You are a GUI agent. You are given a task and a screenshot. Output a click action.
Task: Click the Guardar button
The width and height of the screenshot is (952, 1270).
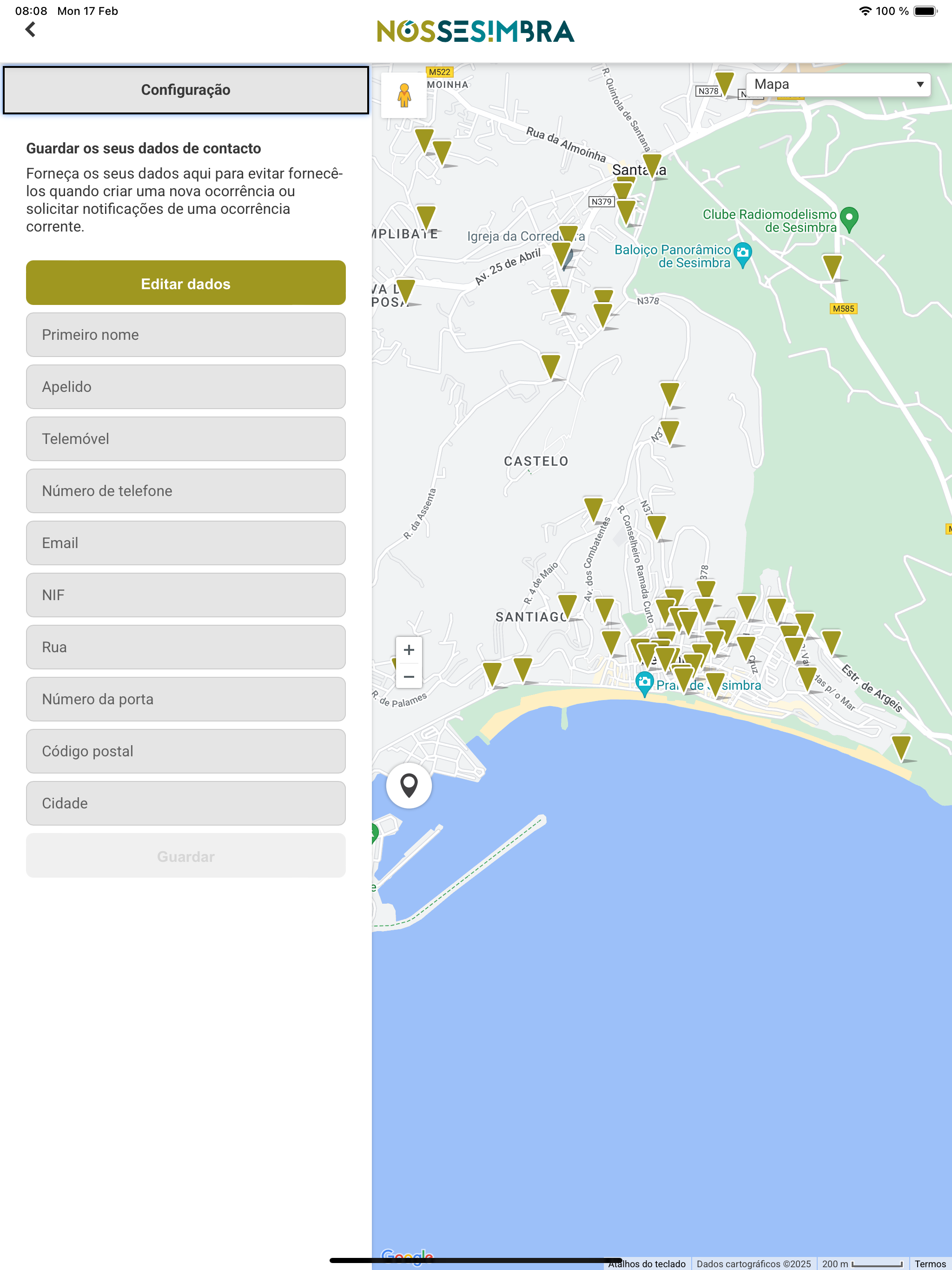click(x=185, y=855)
